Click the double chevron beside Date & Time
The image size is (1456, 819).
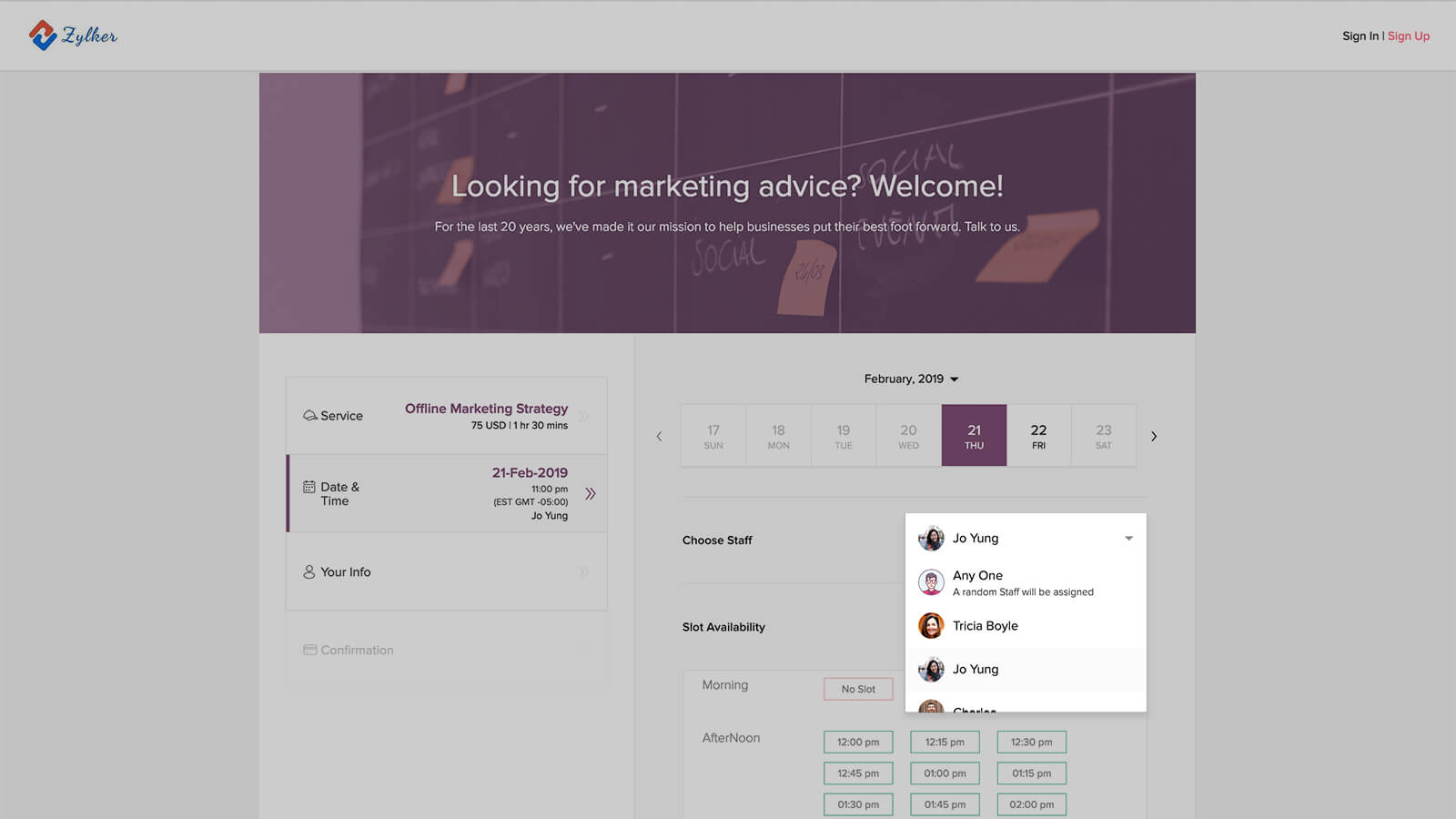[x=591, y=493]
